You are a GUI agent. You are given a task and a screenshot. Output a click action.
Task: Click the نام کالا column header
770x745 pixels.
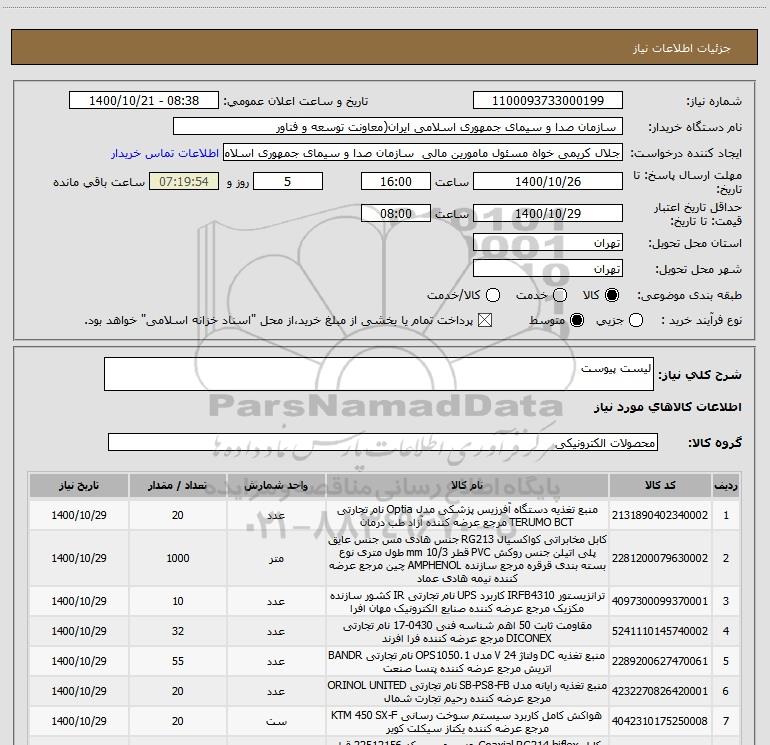pyautogui.click(x=467, y=486)
